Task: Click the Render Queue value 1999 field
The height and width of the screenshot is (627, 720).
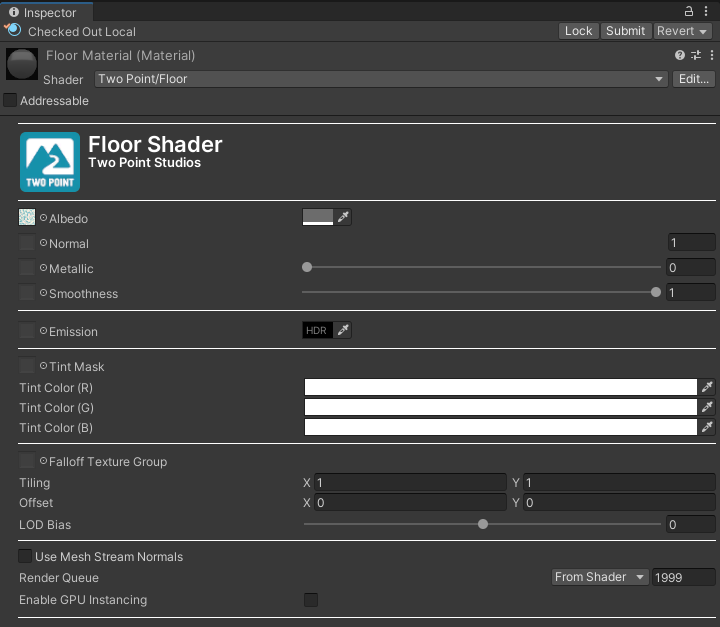Action: point(684,577)
